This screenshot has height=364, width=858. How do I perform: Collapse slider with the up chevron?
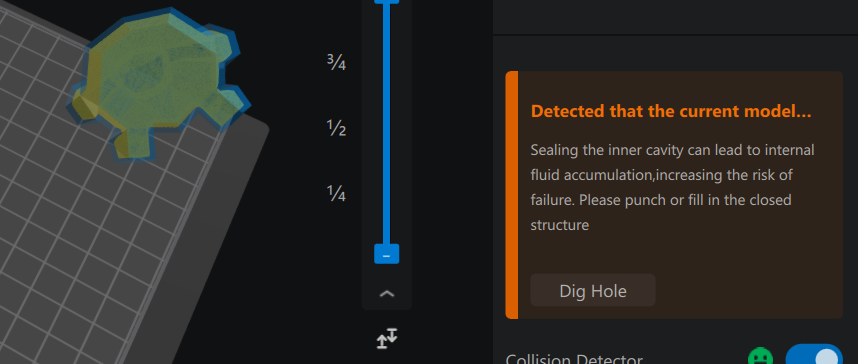coord(387,293)
